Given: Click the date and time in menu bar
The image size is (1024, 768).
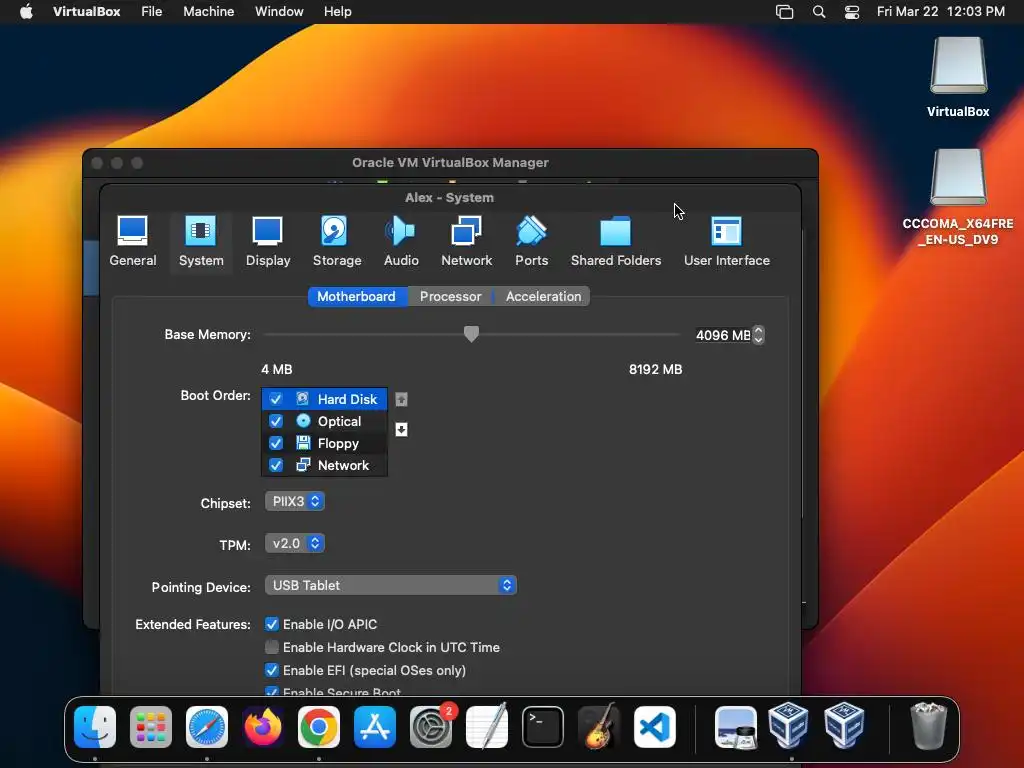Looking at the screenshot, I should 940,12.
